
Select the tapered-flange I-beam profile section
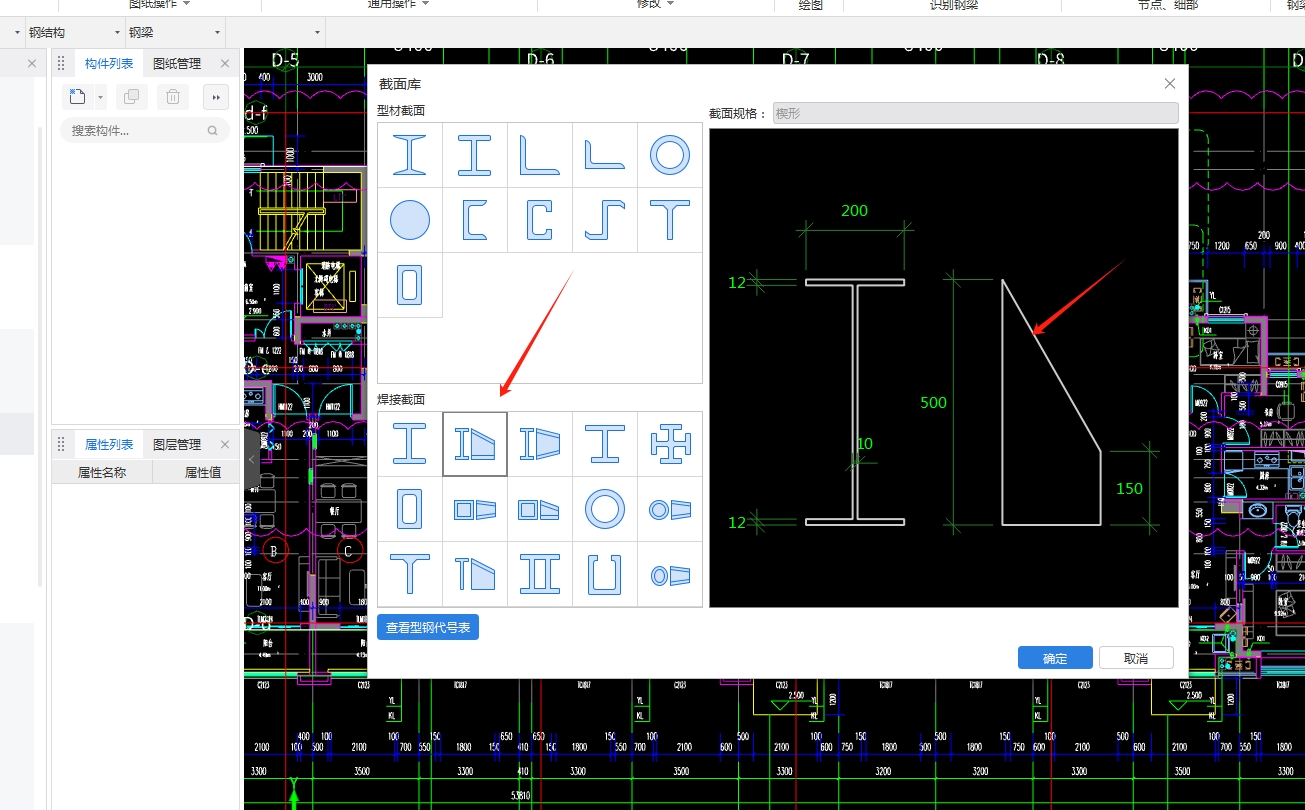pyautogui.click(x=410, y=155)
